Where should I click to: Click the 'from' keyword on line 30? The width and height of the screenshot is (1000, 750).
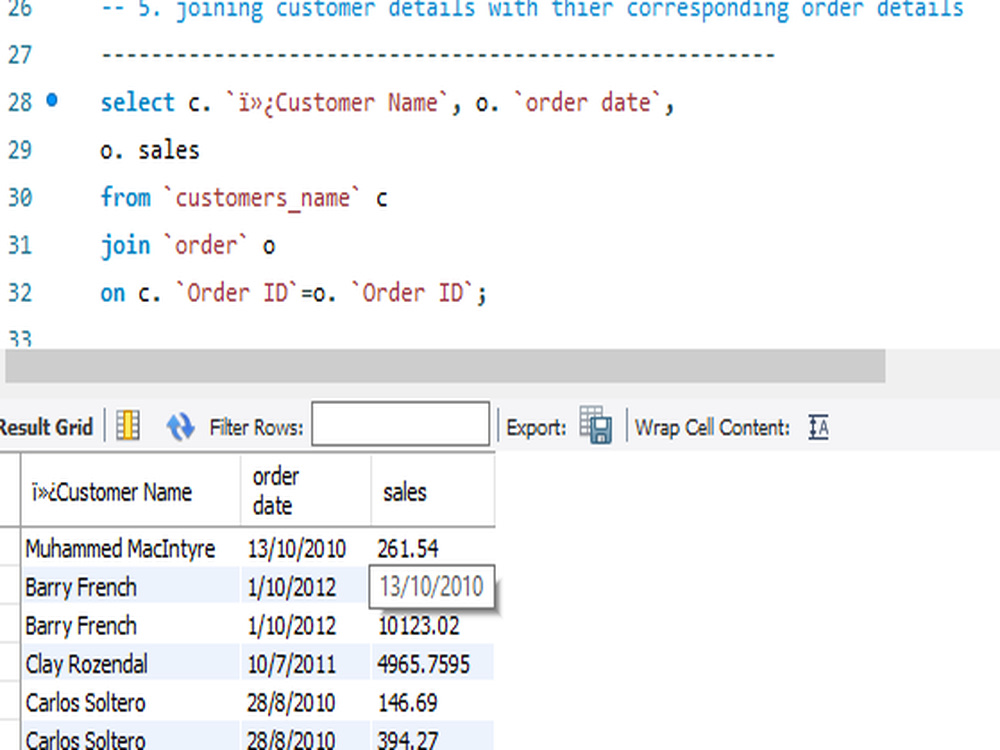pyautogui.click(x=126, y=197)
